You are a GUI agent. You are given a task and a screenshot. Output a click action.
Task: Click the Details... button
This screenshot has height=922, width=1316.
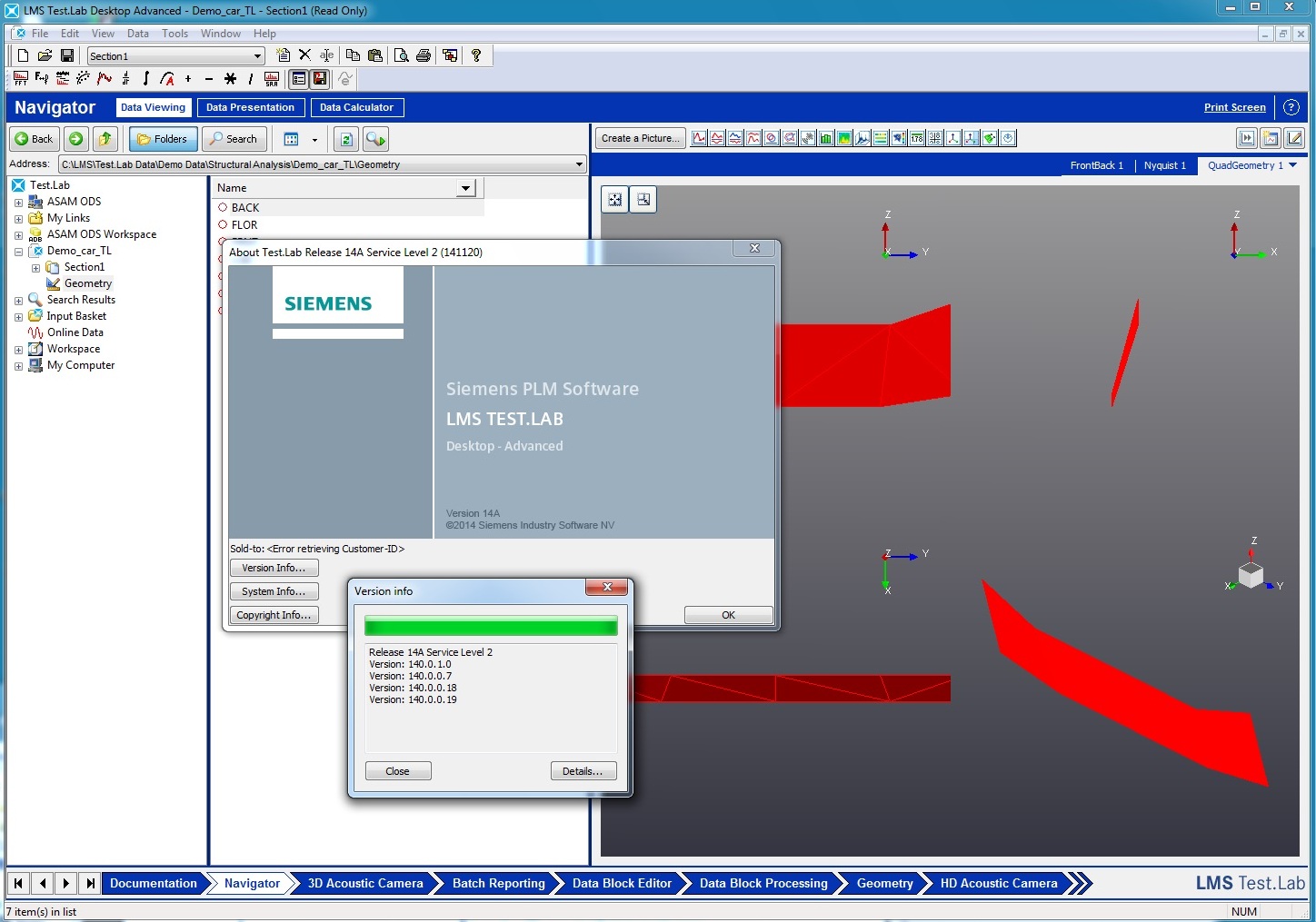(583, 771)
